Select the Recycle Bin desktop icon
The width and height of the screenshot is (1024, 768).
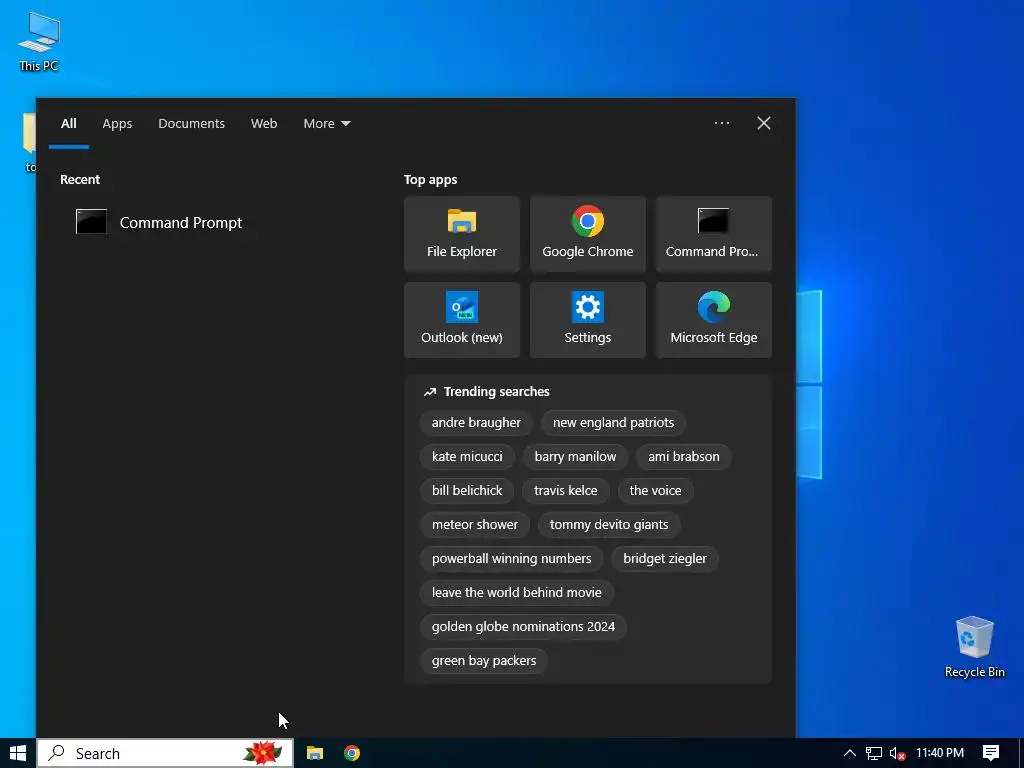pos(974,647)
